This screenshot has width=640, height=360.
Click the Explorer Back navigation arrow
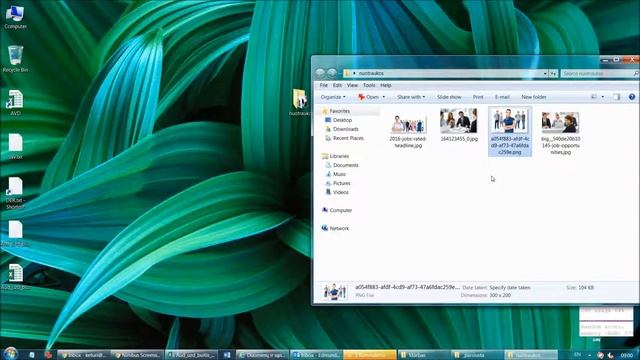click(x=320, y=73)
